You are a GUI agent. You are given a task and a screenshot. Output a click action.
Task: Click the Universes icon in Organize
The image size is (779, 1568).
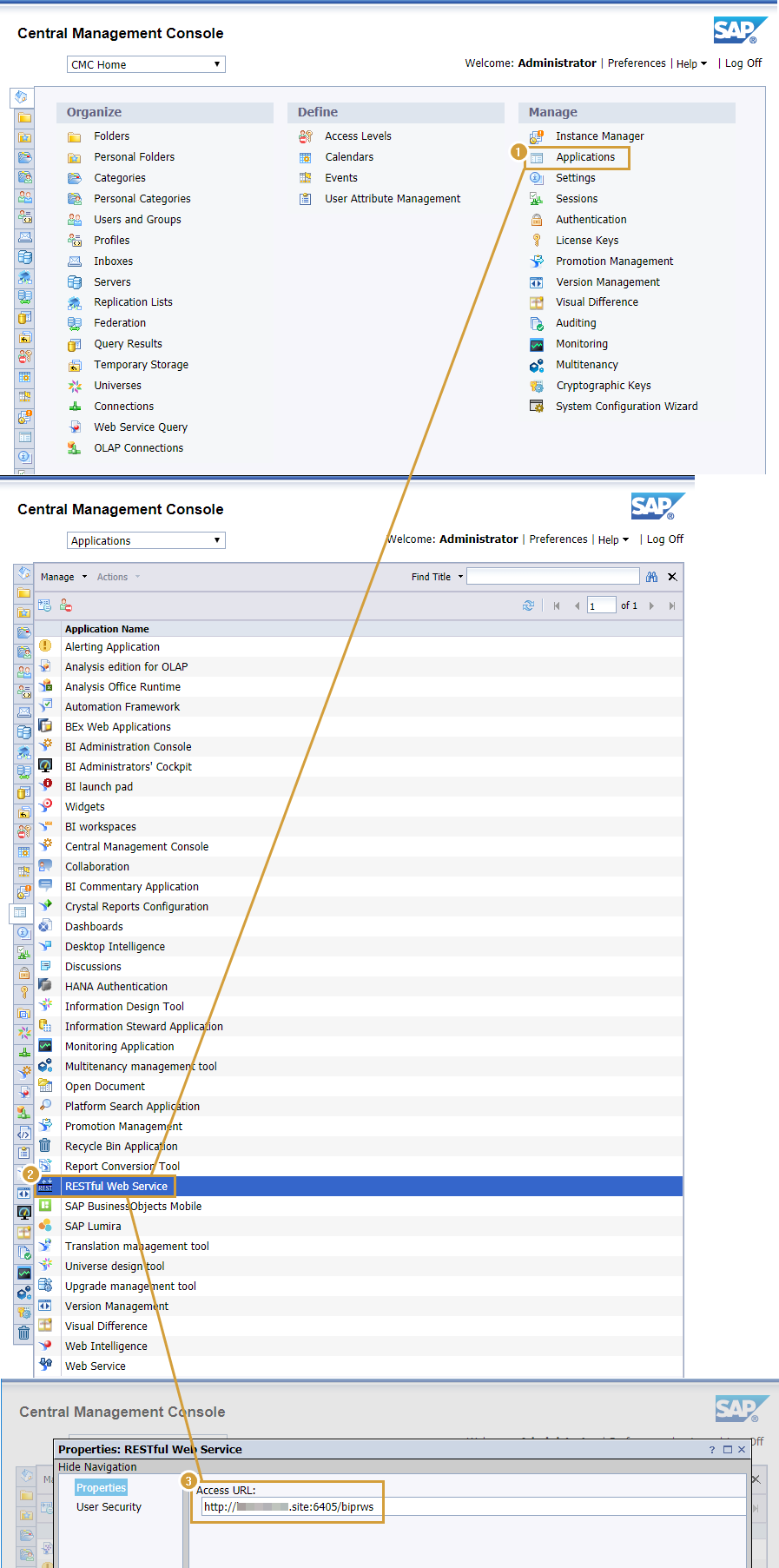click(75, 386)
